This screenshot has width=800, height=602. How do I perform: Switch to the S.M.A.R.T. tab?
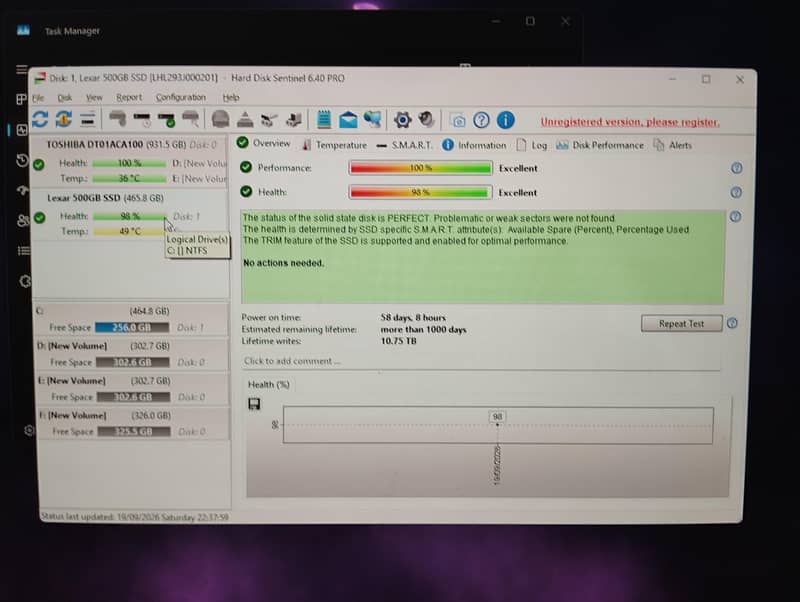pyautogui.click(x=404, y=145)
